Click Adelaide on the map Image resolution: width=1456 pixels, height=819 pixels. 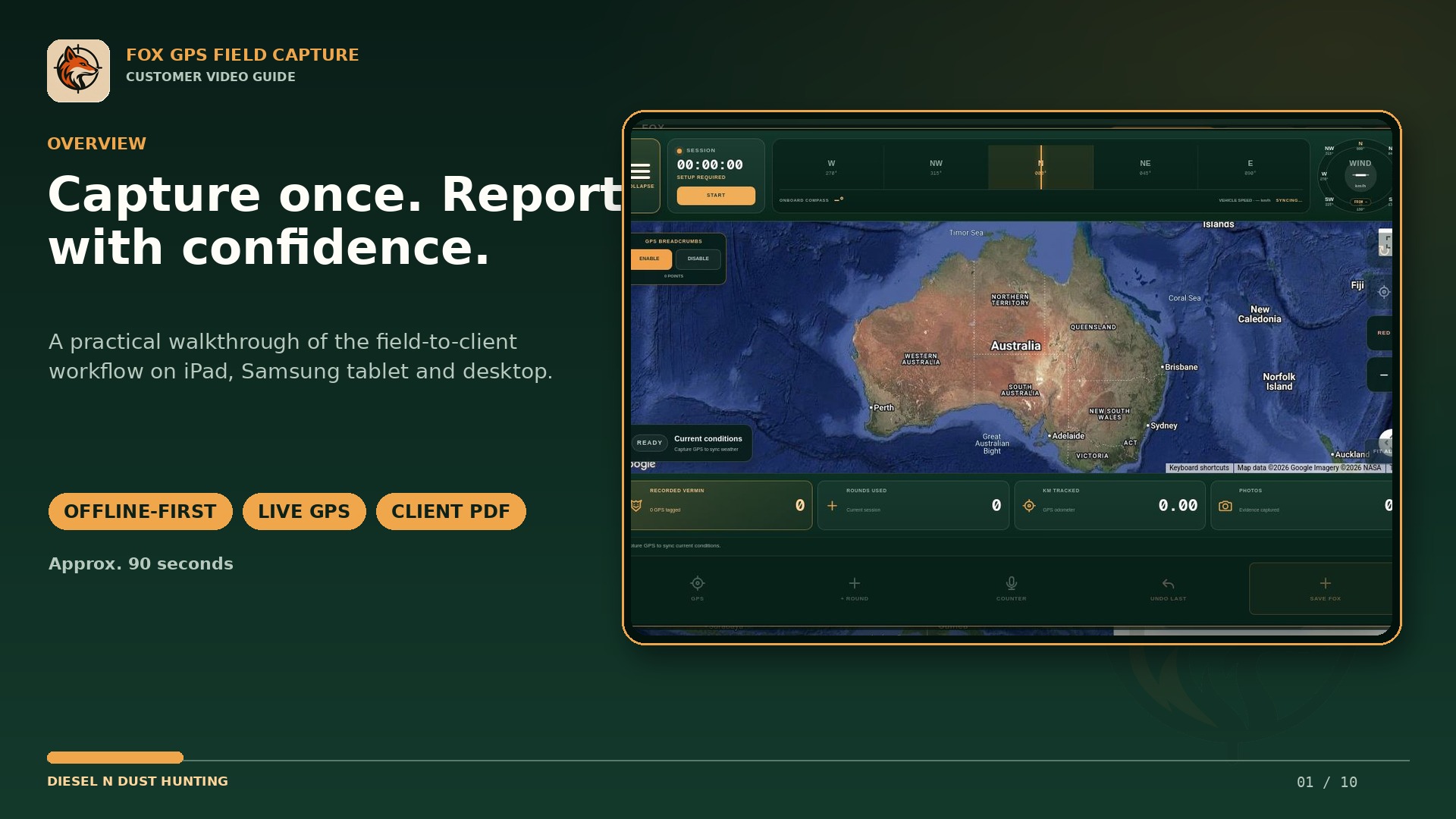click(x=1067, y=436)
